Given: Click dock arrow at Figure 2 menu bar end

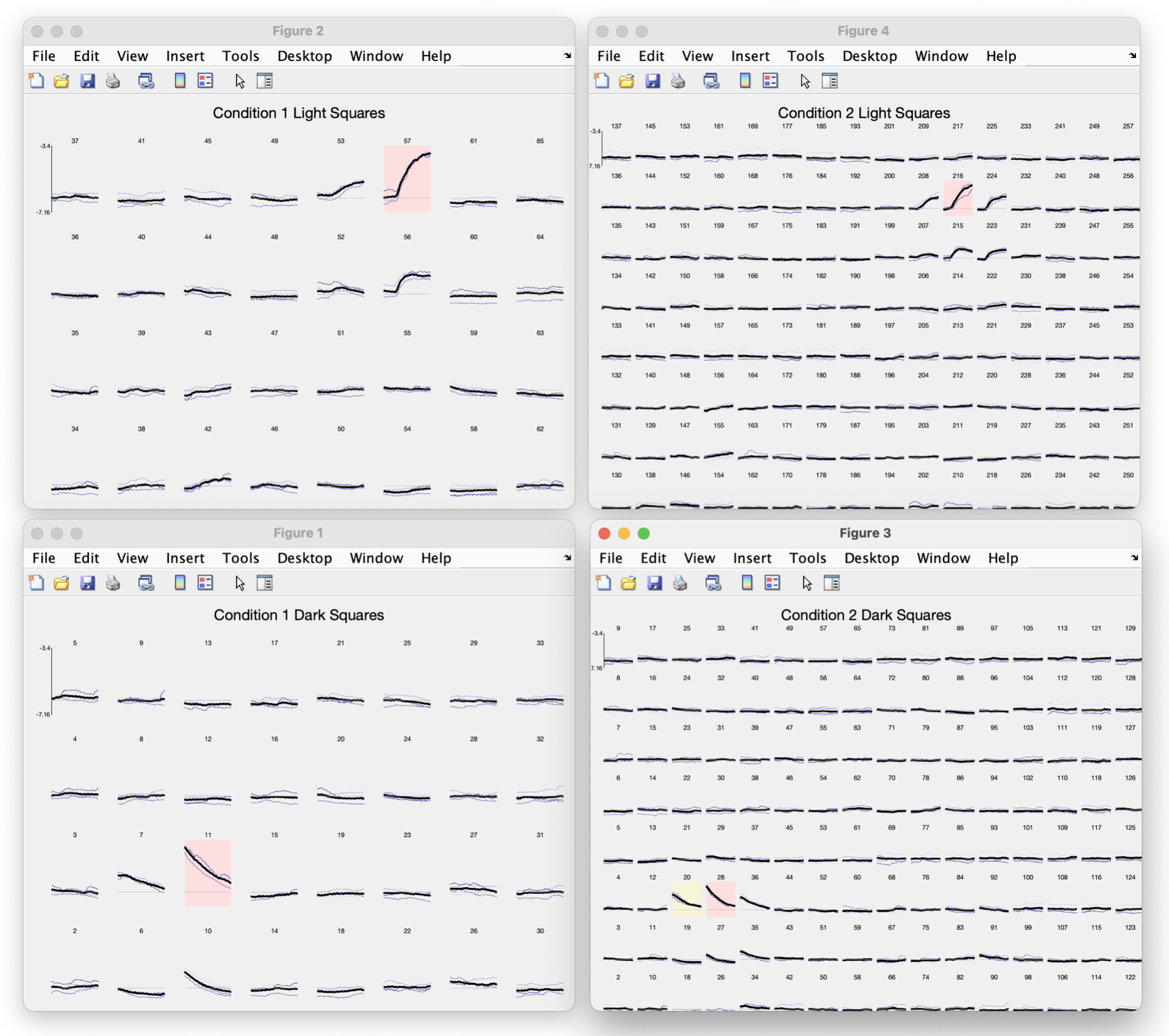Looking at the screenshot, I should tap(567, 56).
